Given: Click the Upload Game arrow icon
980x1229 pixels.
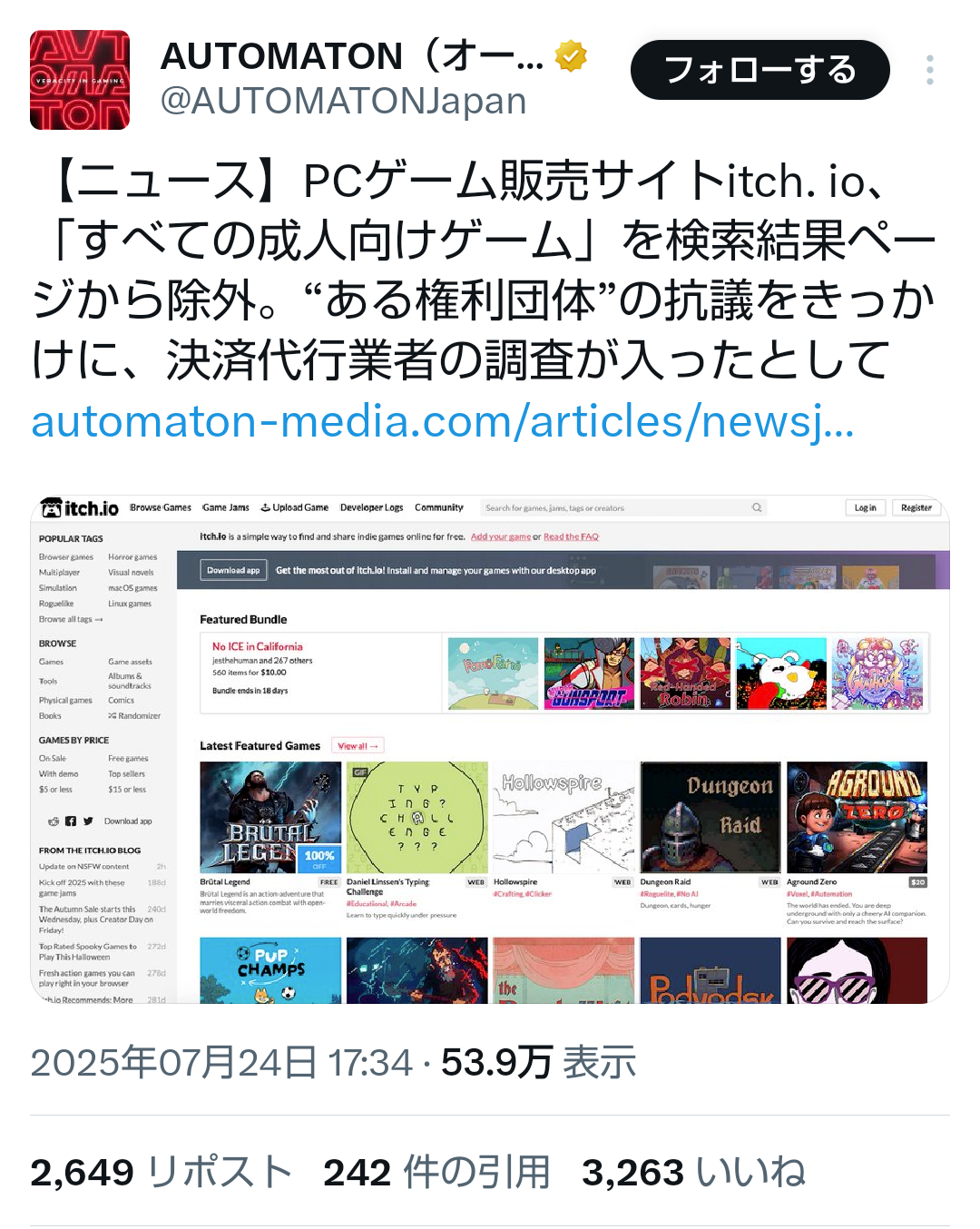Looking at the screenshot, I should [266, 507].
